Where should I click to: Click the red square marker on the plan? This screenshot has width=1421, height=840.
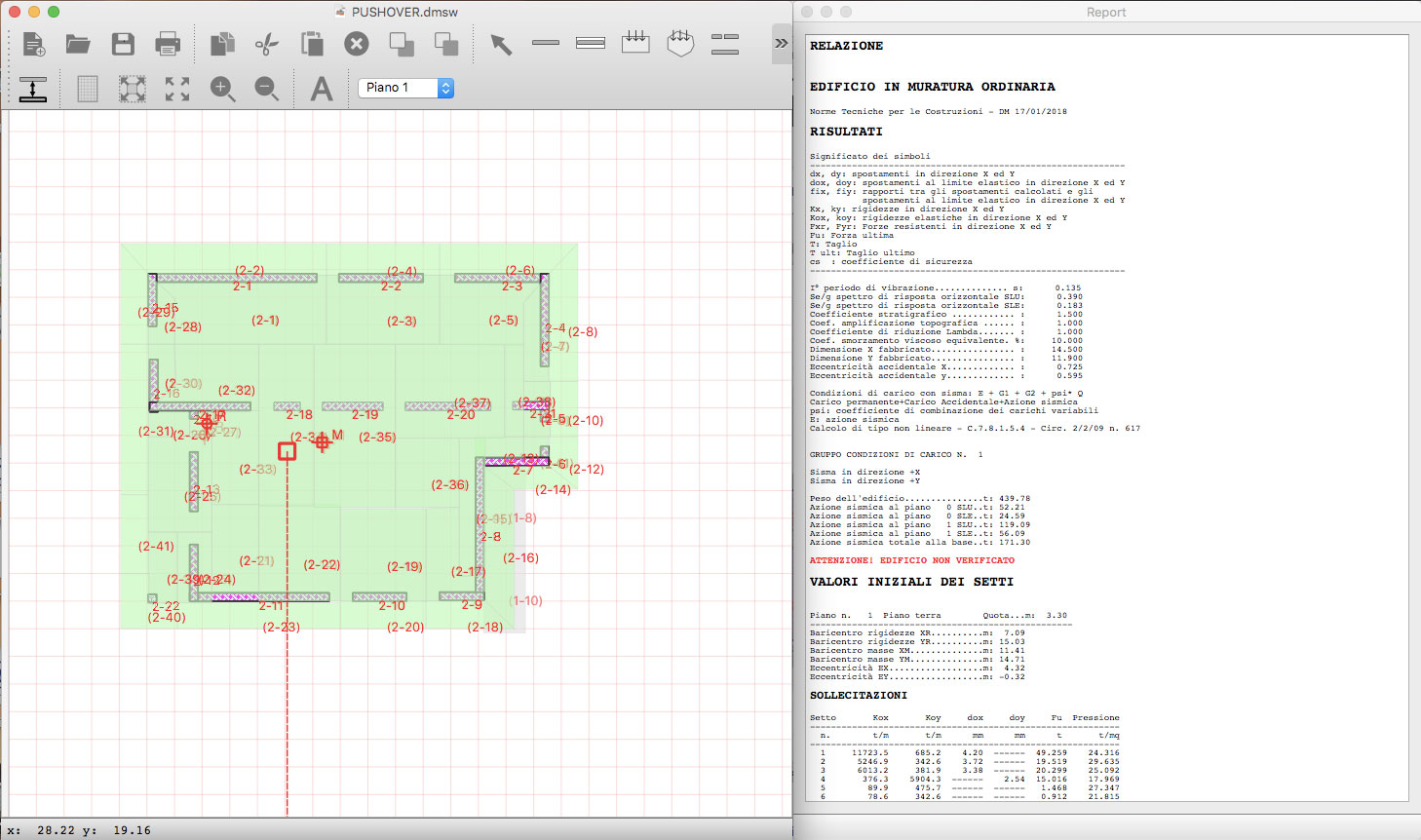click(287, 451)
